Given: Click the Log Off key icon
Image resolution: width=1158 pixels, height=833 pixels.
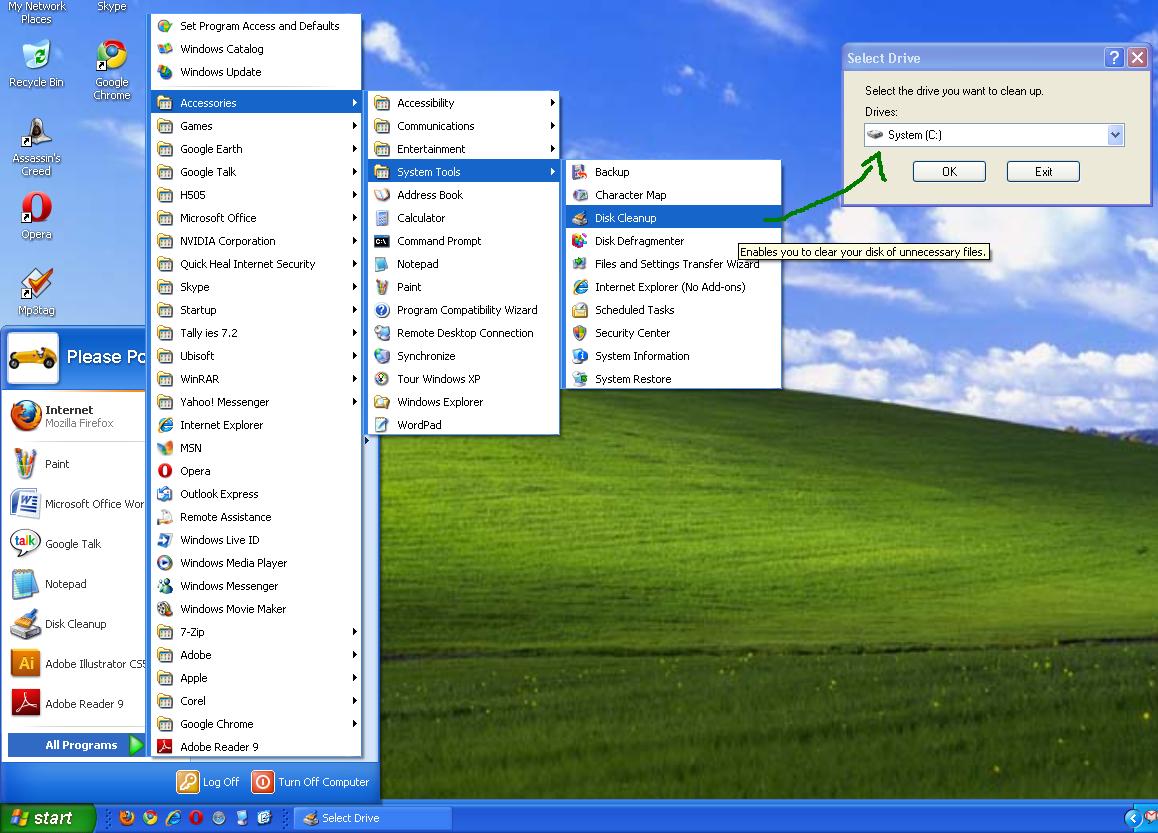Looking at the screenshot, I should click(x=188, y=781).
